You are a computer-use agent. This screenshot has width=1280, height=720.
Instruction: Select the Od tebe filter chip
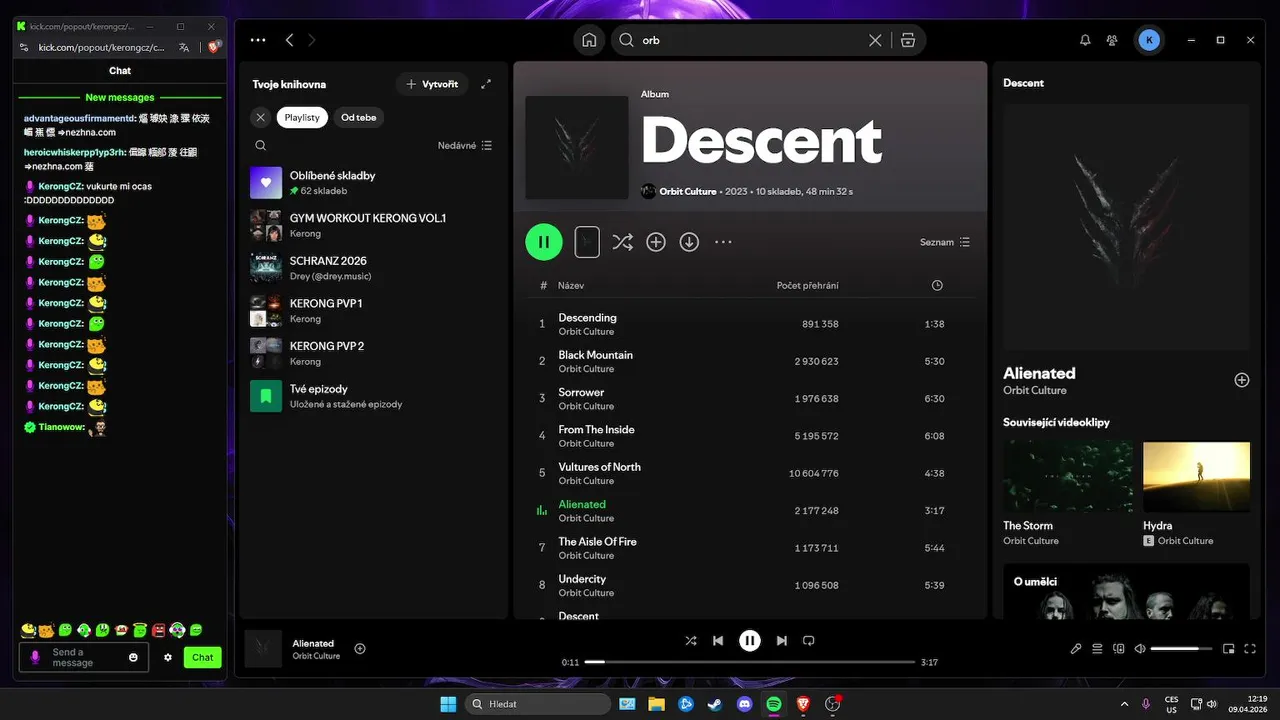pos(358,117)
